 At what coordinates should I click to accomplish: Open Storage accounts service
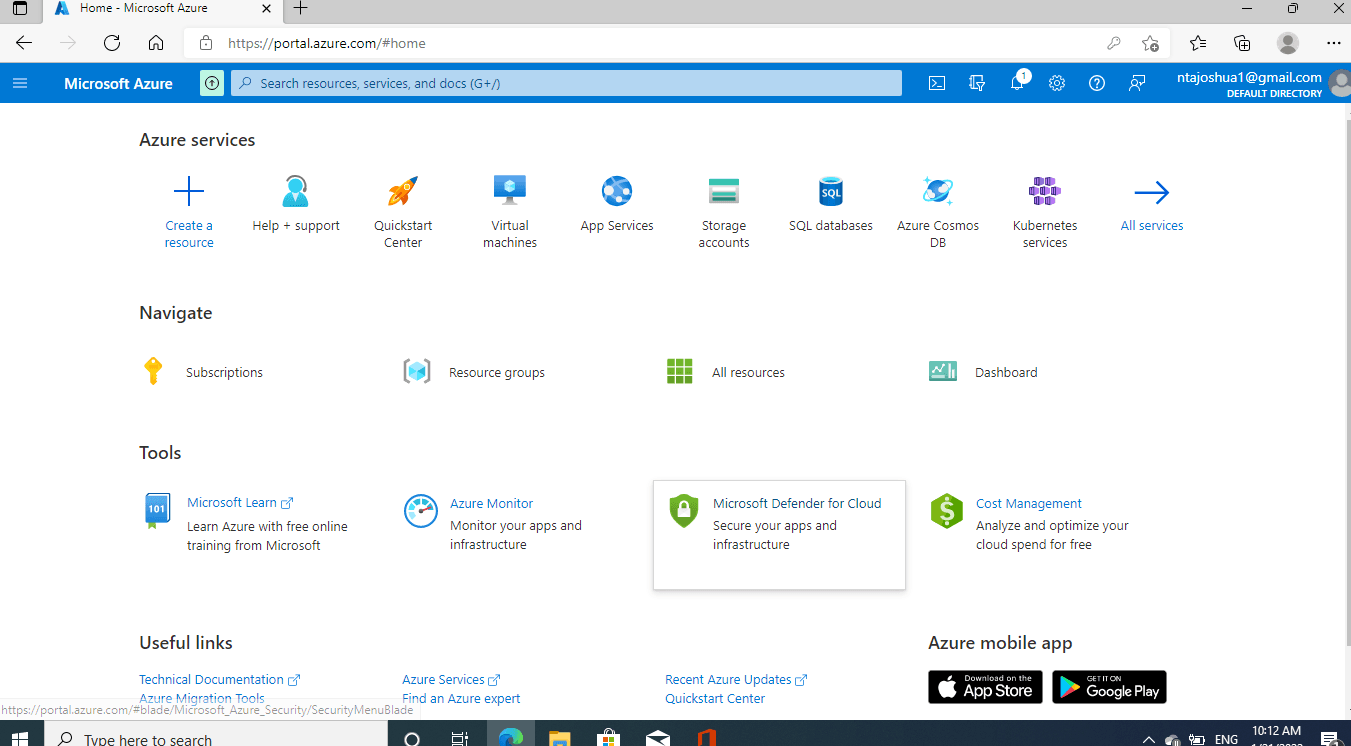tap(723, 191)
